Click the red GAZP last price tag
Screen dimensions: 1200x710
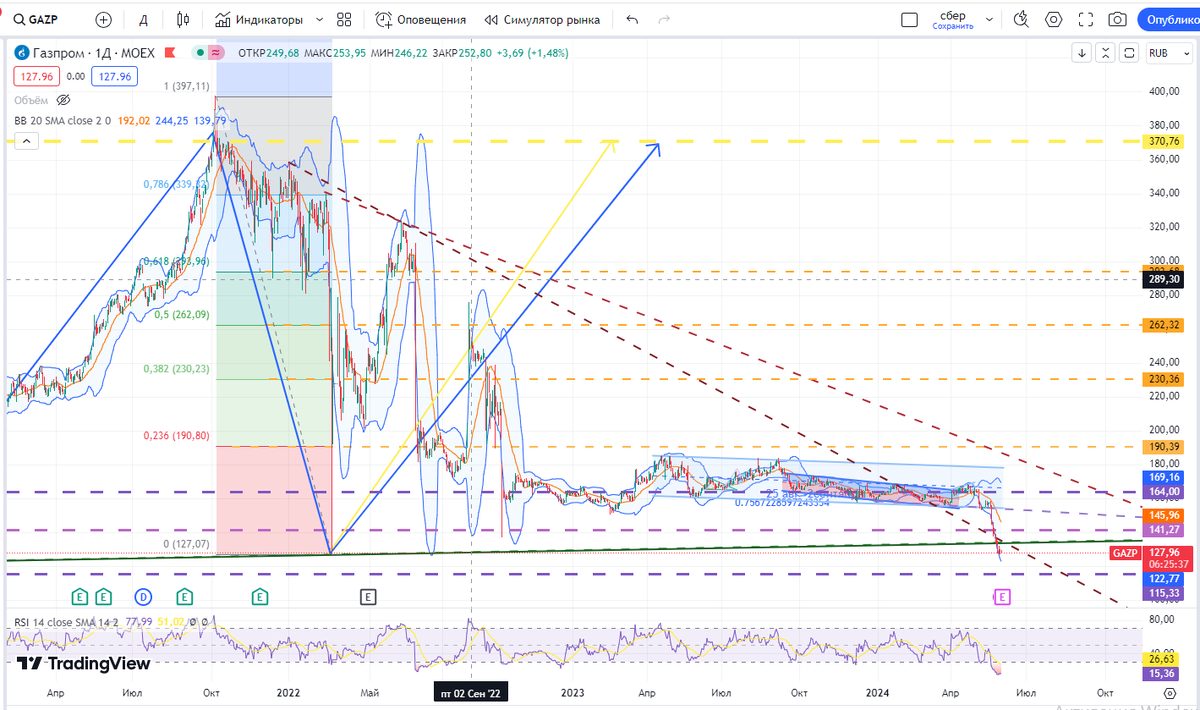(x=1124, y=552)
